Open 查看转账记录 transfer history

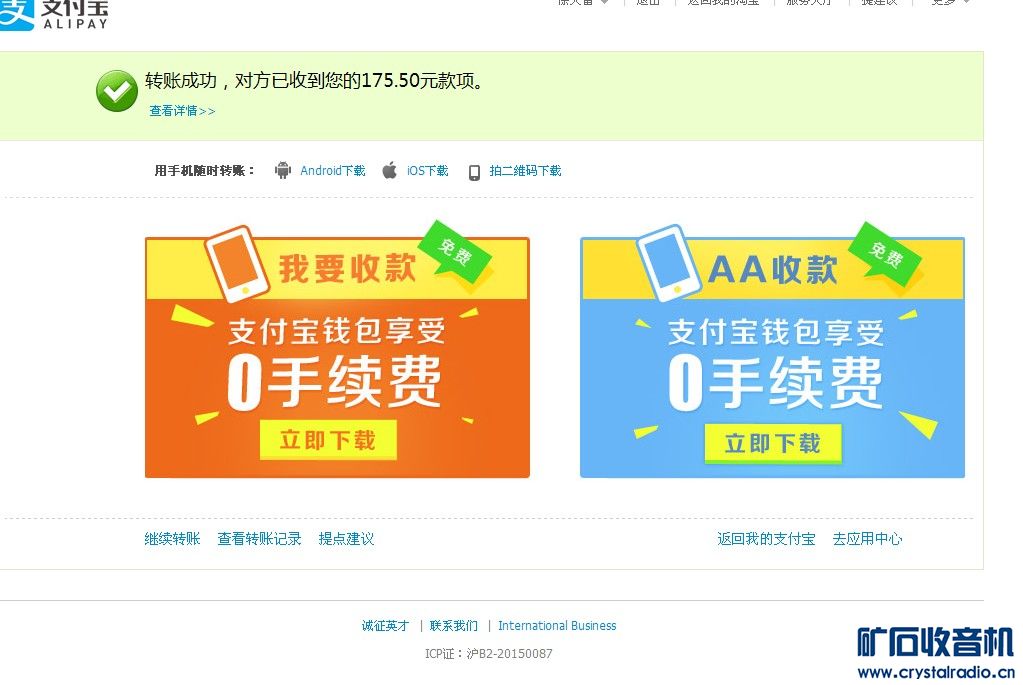[x=260, y=539]
